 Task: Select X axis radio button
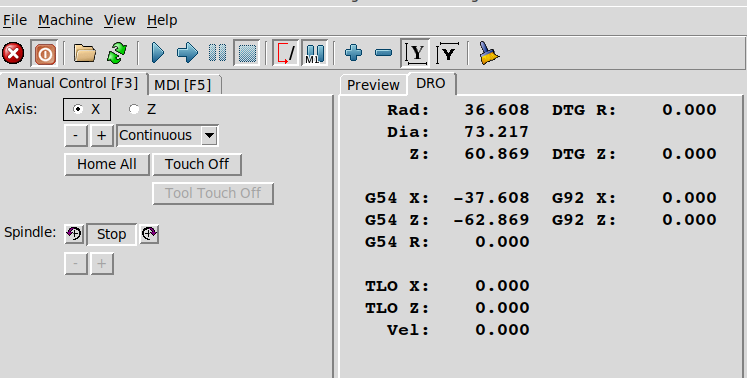point(87,110)
